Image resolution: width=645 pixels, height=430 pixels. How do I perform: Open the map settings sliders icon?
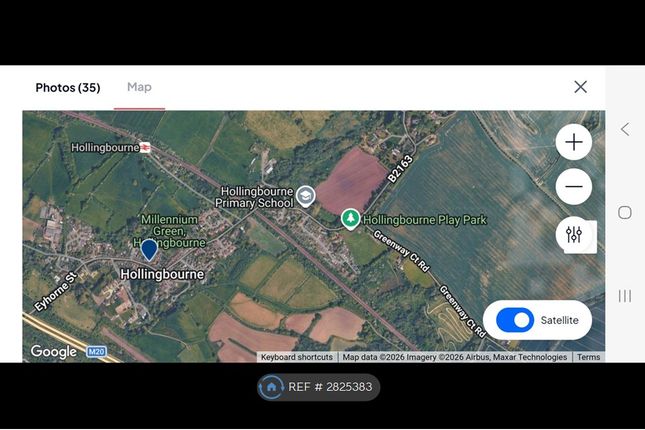pyautogui.click(x=573, y=235)
